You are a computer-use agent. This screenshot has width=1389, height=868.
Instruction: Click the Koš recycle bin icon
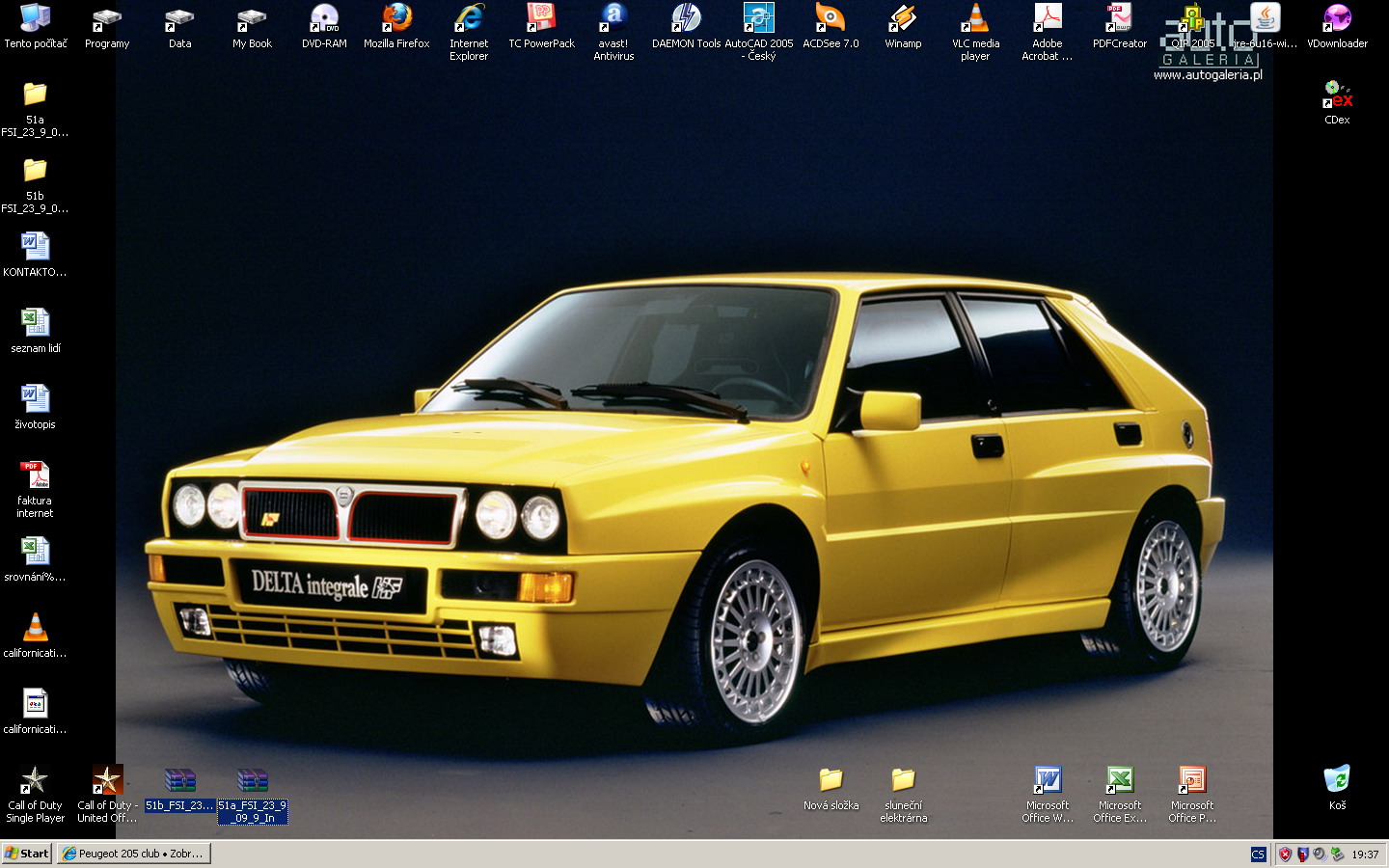point(1337,780)
